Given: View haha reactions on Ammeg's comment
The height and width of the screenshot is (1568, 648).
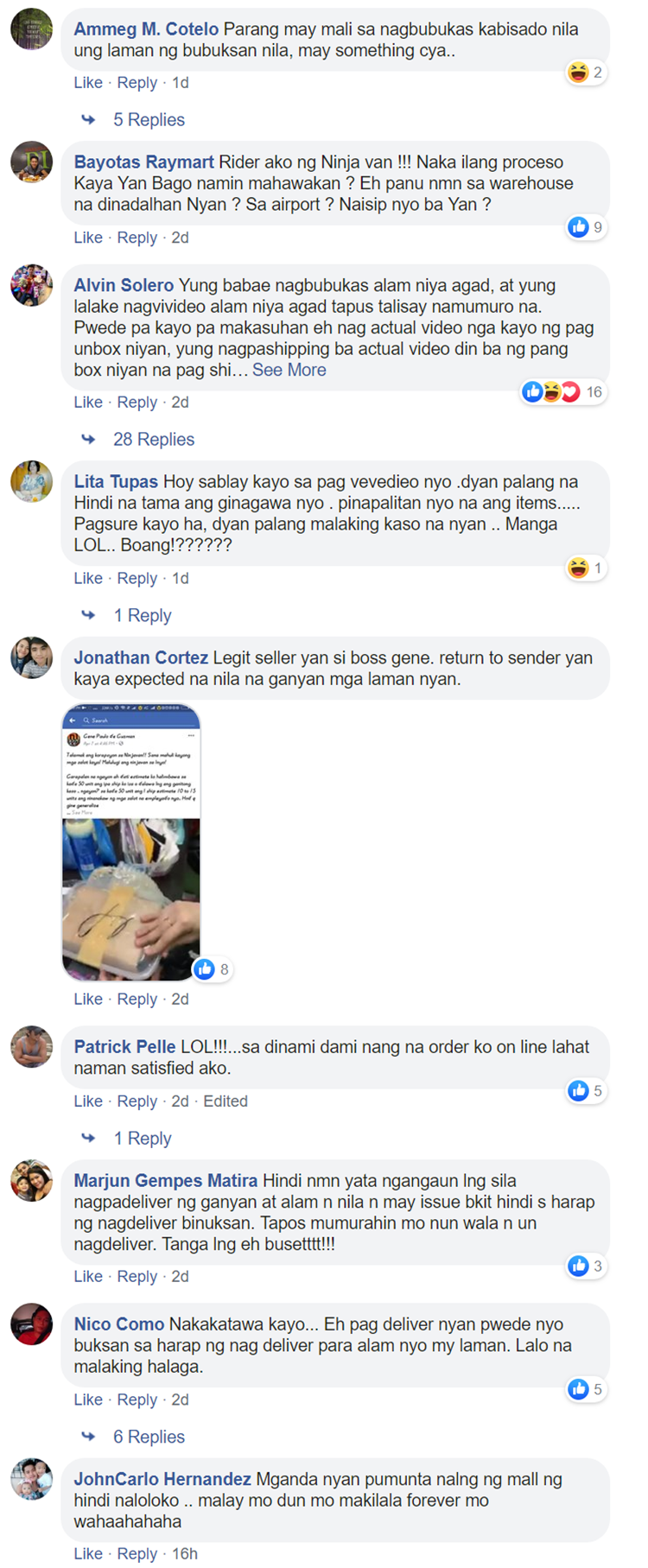Looking at the screenshot, I should point(586,73).
